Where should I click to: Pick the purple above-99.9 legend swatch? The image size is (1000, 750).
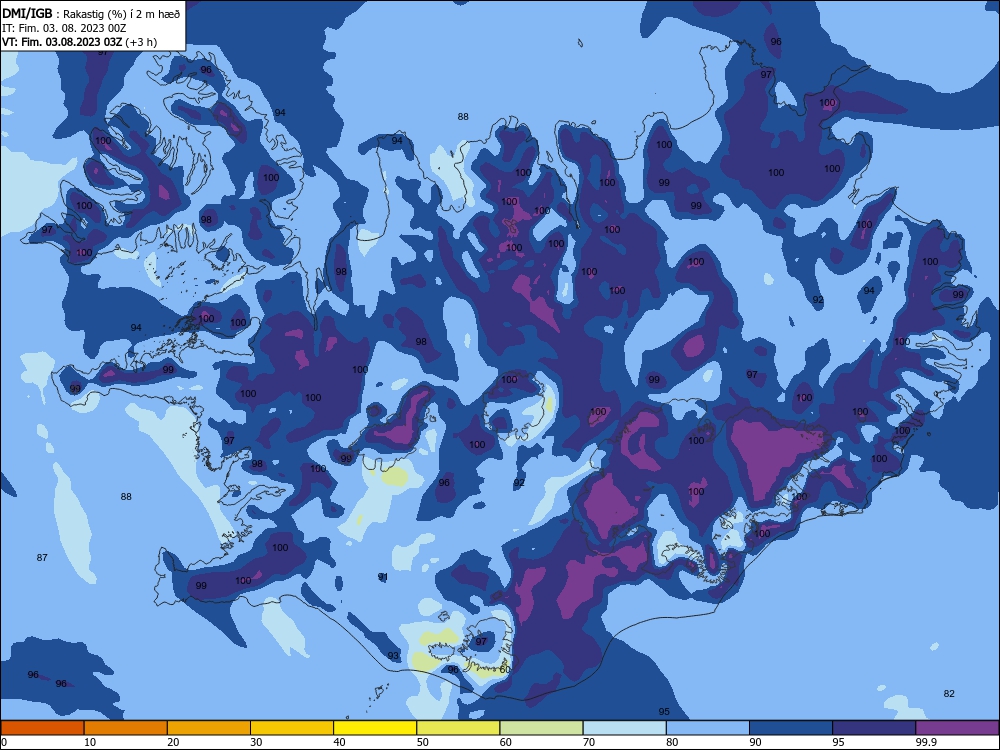tap(957, 728)
